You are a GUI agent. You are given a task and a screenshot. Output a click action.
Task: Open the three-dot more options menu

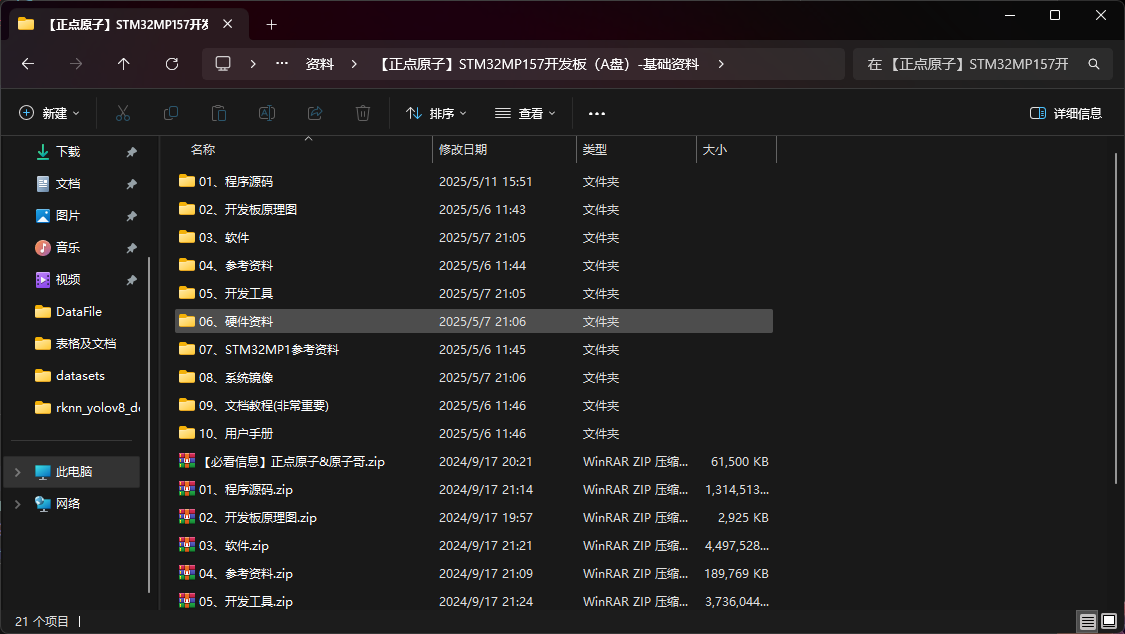597,113
